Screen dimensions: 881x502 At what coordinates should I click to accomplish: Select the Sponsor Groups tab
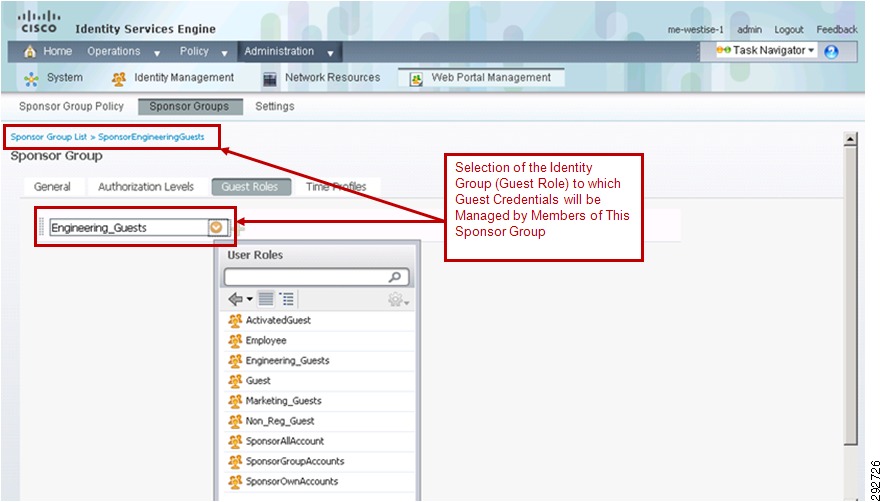[189, 106]
